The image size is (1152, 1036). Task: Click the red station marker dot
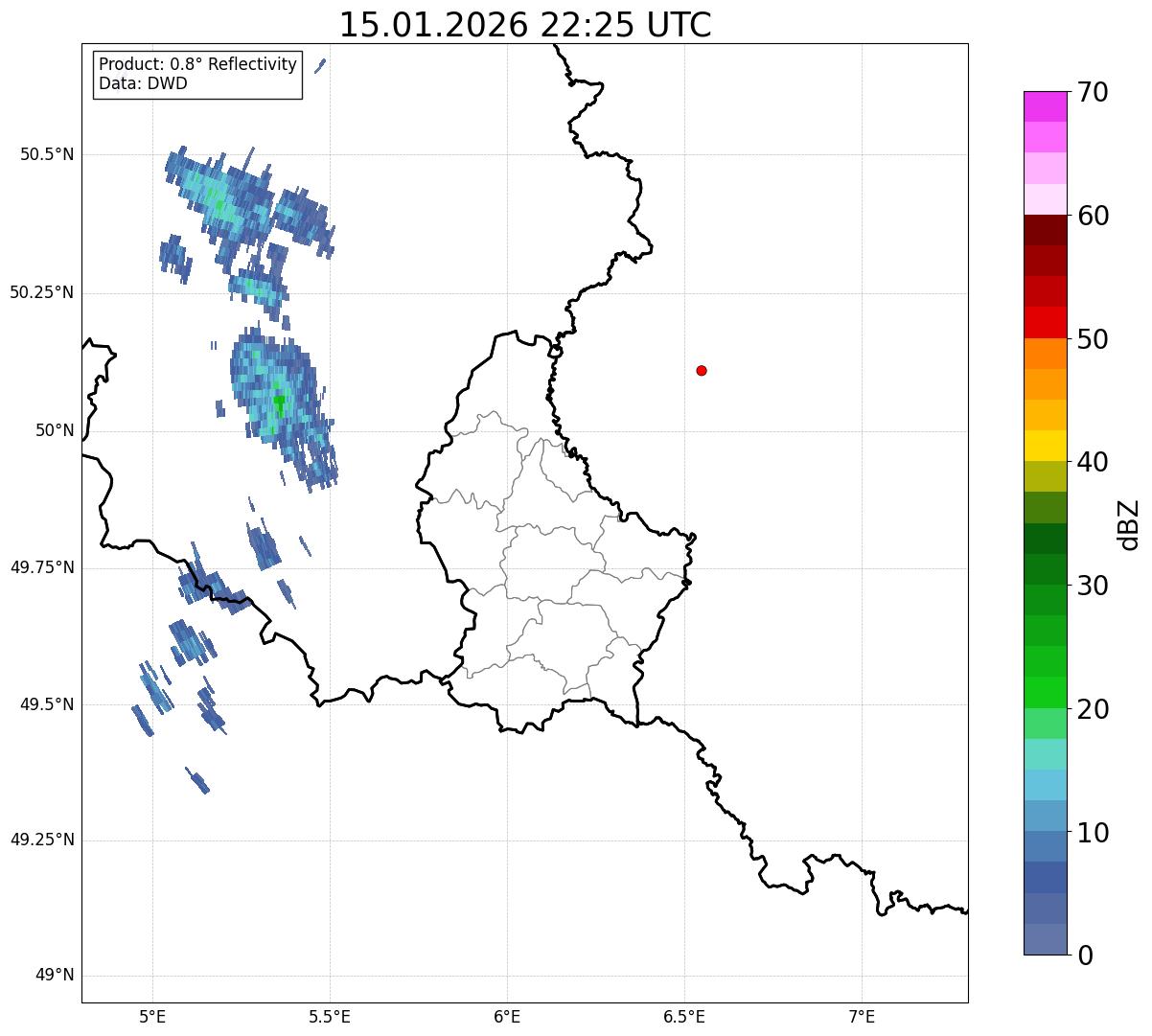point(702,370)
